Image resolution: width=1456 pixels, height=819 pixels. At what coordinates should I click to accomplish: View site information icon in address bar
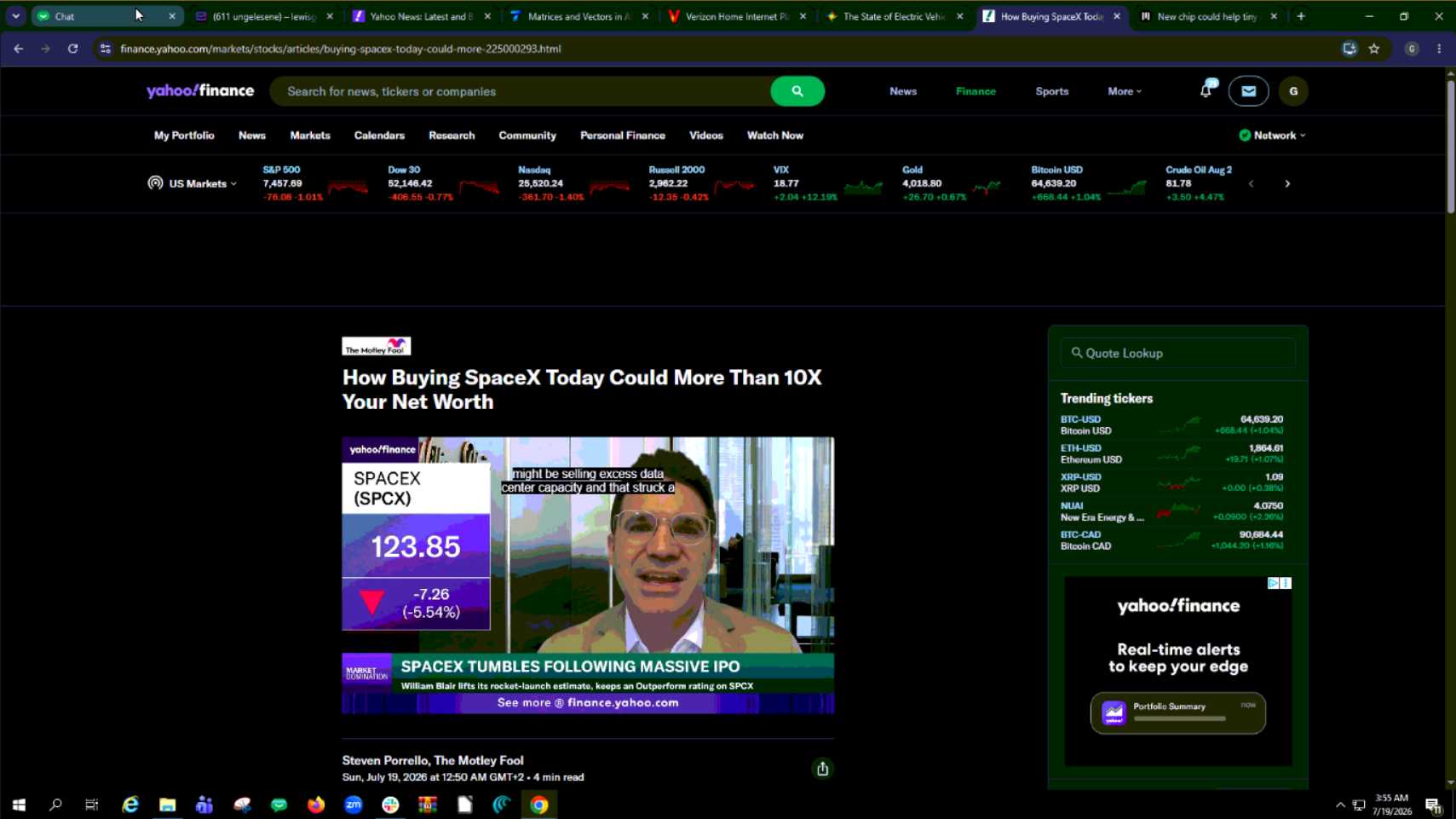(105, 49)
